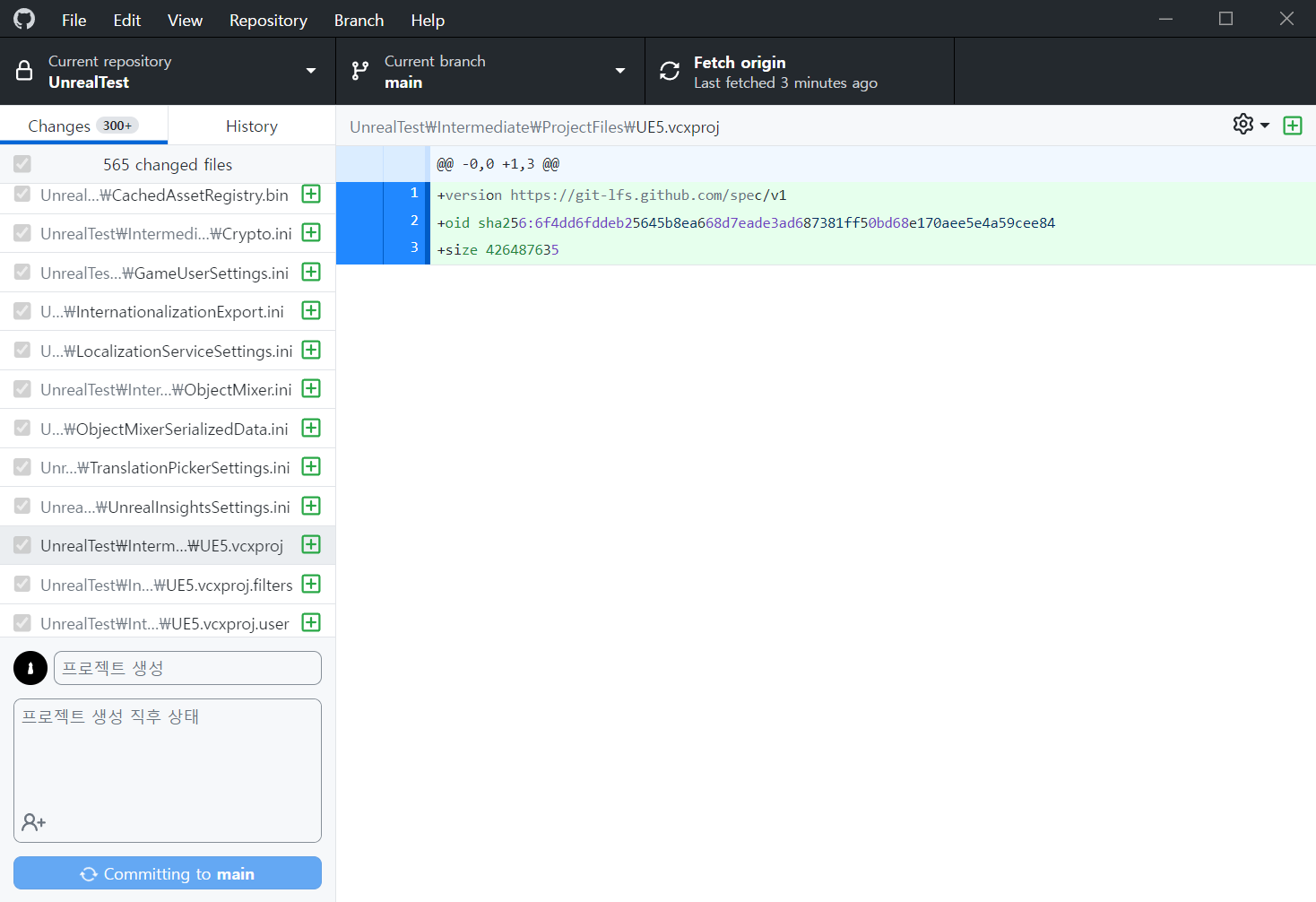Toggle the select-all checkbox for 565 changed files
Viewport: 1316px width, 902px height.
pos(22,164)
